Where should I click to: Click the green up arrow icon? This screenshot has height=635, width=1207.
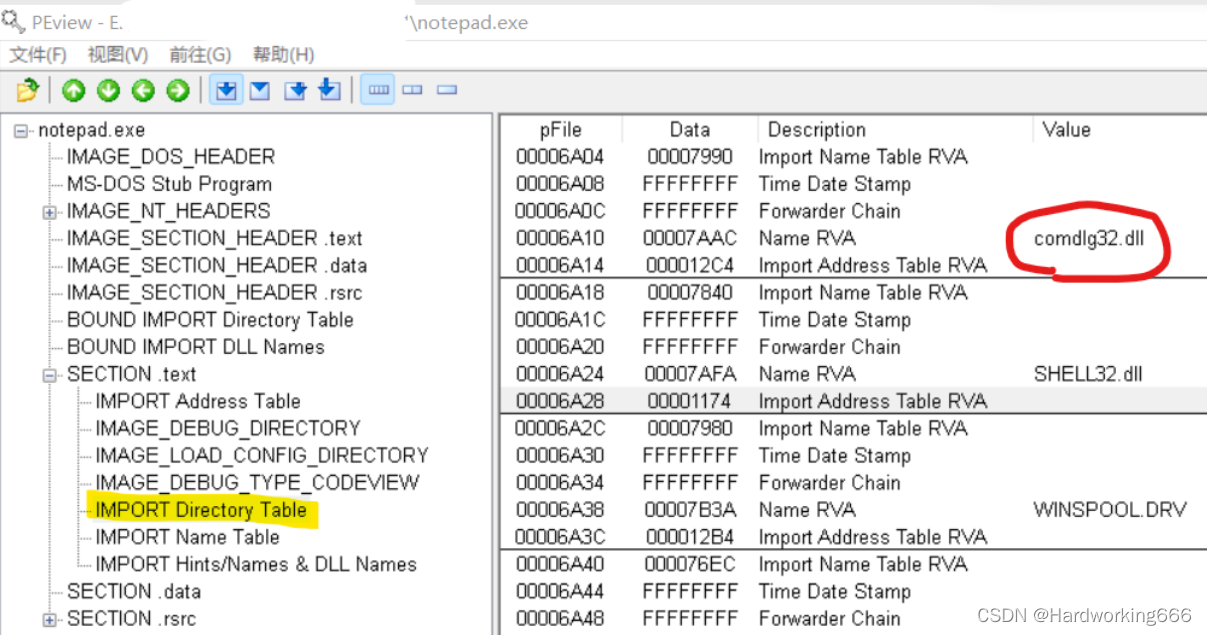click(73, 91)
